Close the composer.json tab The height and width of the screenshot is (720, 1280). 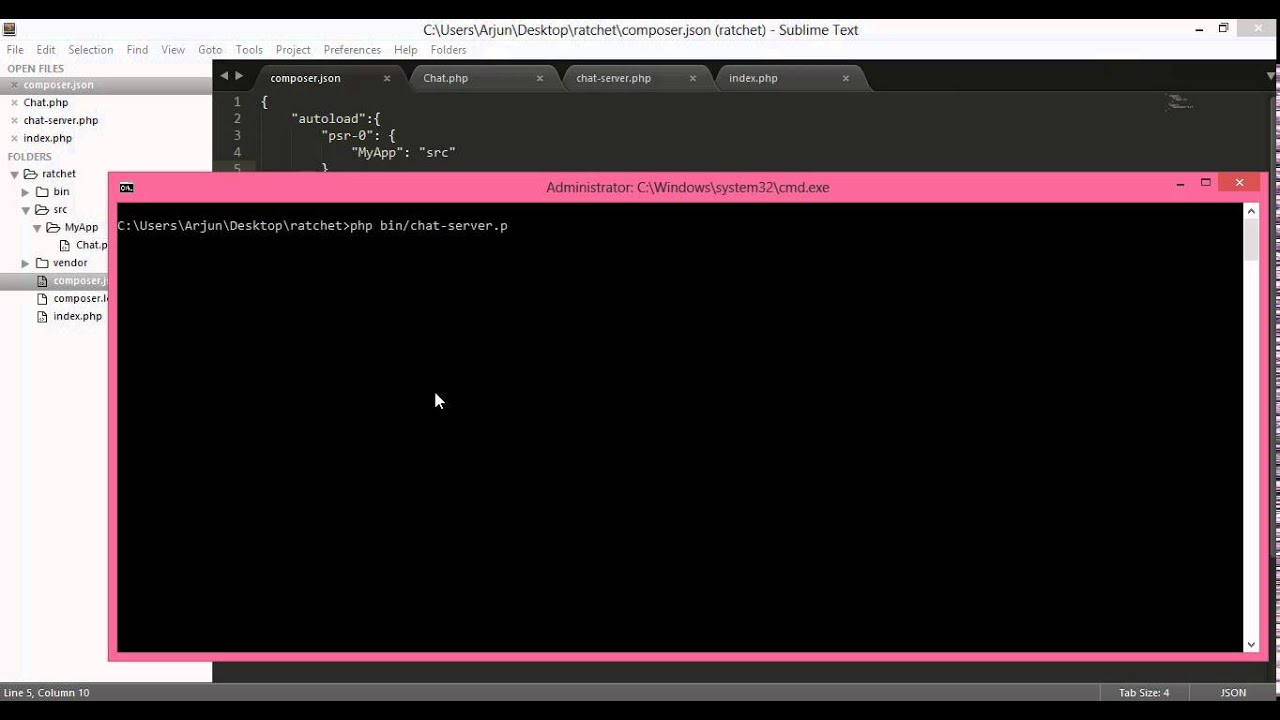click(x=387, y=78)
